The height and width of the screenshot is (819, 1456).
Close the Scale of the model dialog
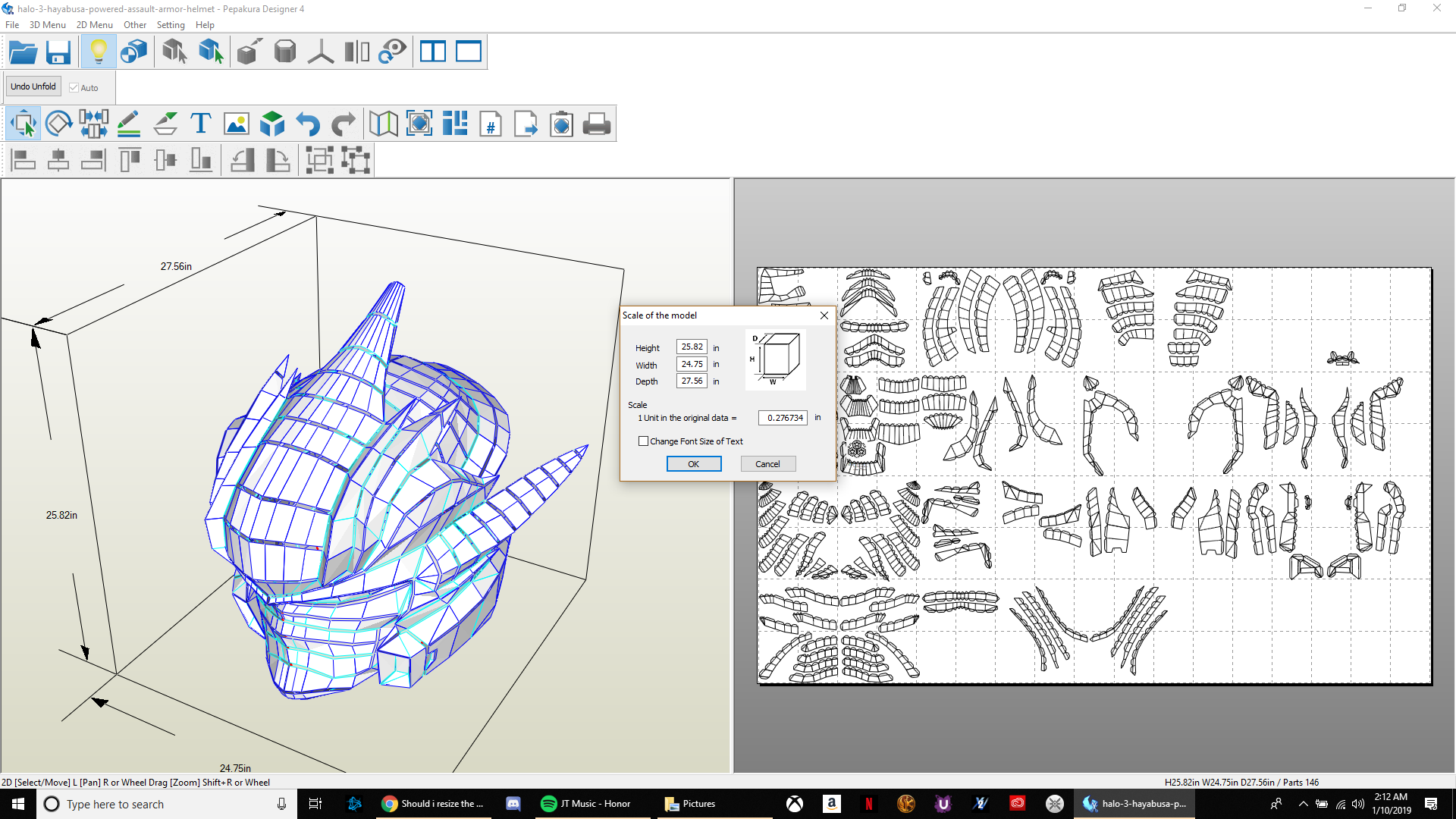click(x=824, y=315)
